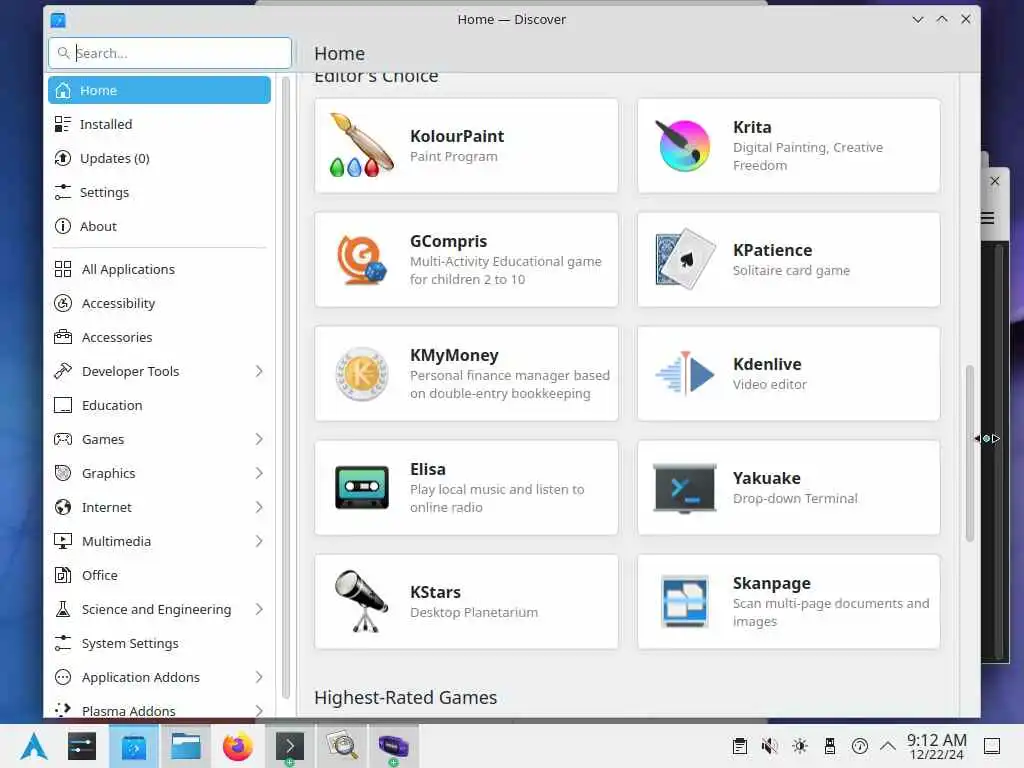The width and height of the screenshot is (1024, 768).
Task: Open Discover Settings page
Action: coord(159,192)
